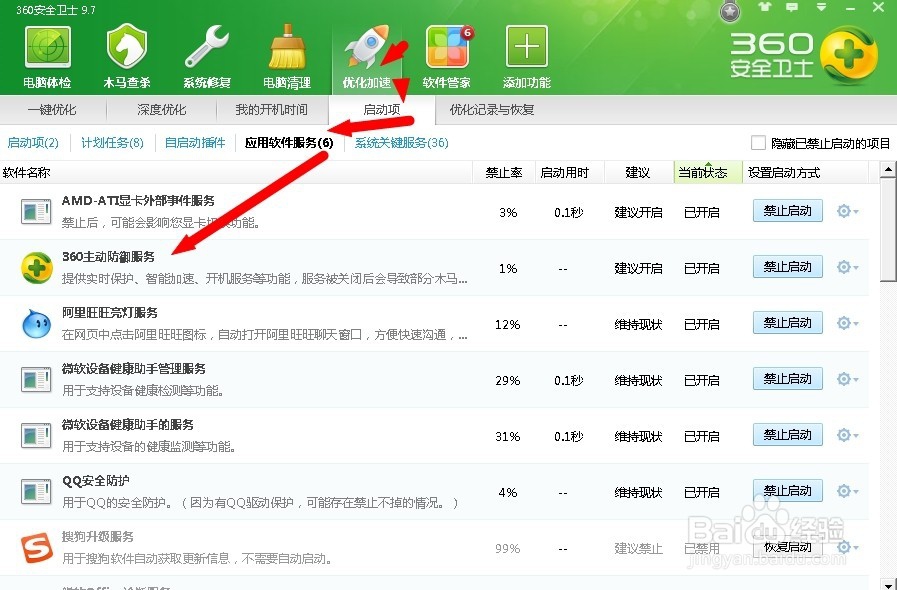The height and width of the screenshot is (590, 897).
Task: Open gear dropdown for 微软设备健康助手的服务
Action: [847, 435]
